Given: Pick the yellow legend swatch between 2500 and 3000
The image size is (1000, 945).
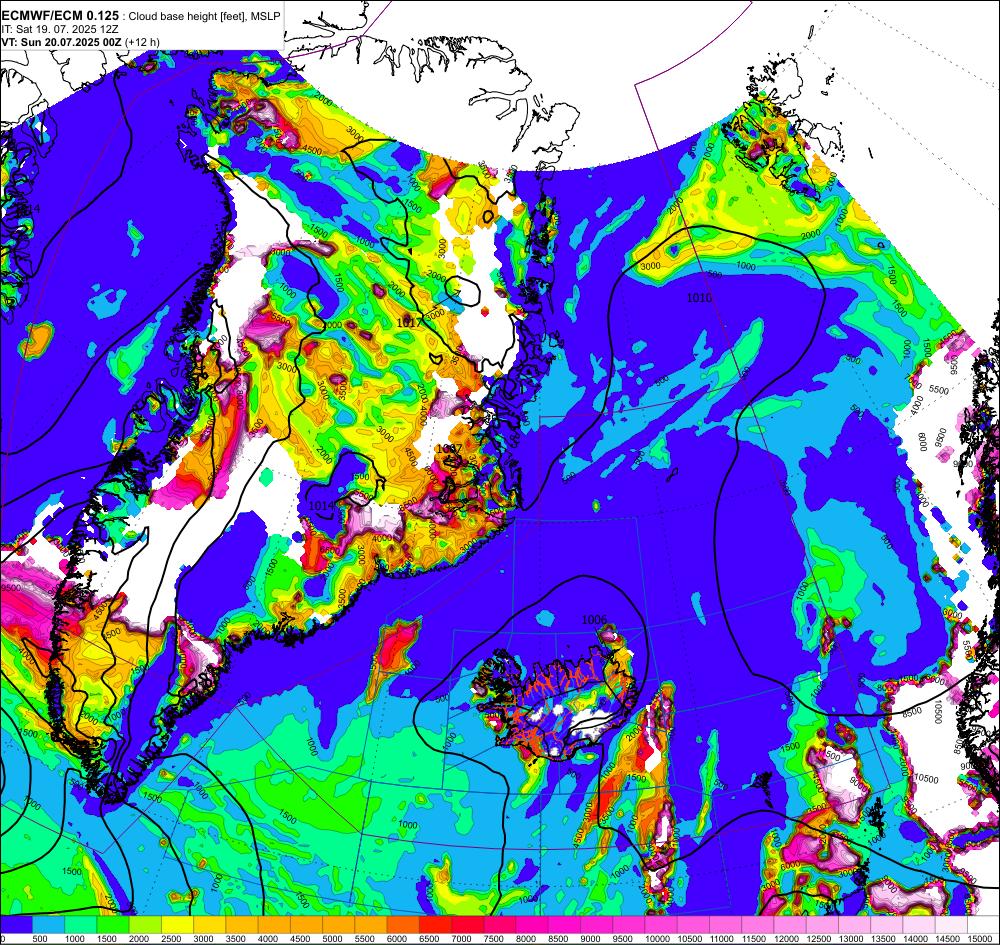Looking at the screenshot, I should tap(177, 924).
